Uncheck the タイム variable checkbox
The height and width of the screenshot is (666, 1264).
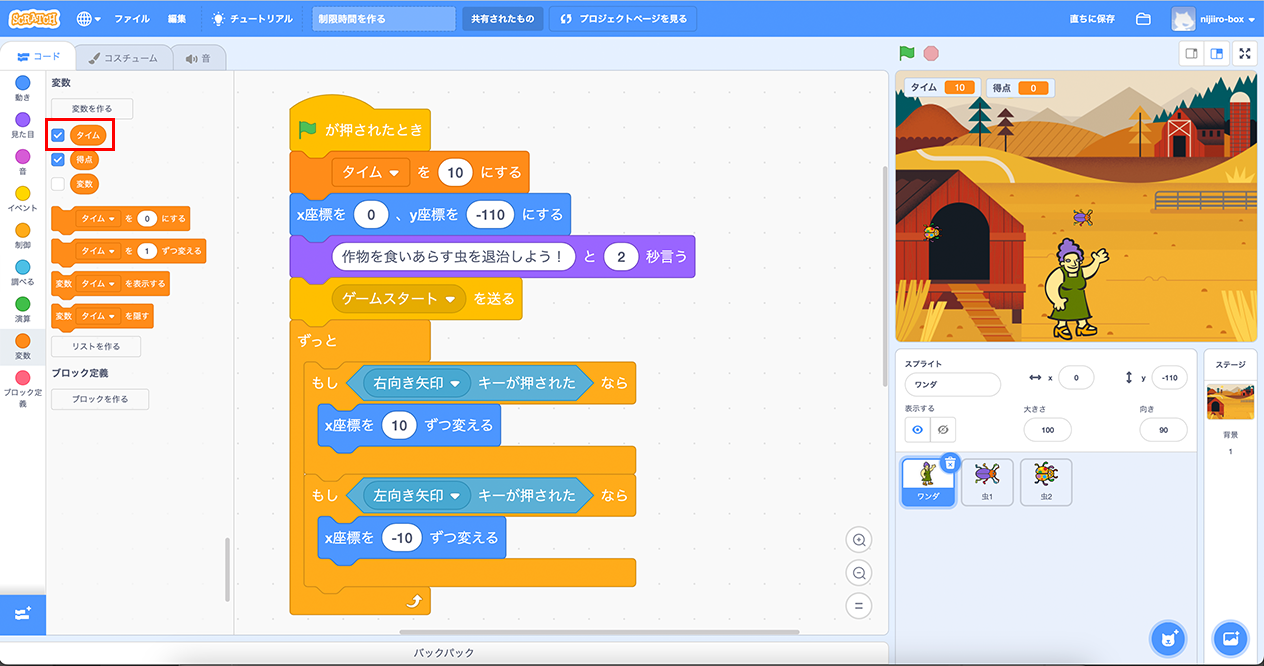click(x=58, y=135)
